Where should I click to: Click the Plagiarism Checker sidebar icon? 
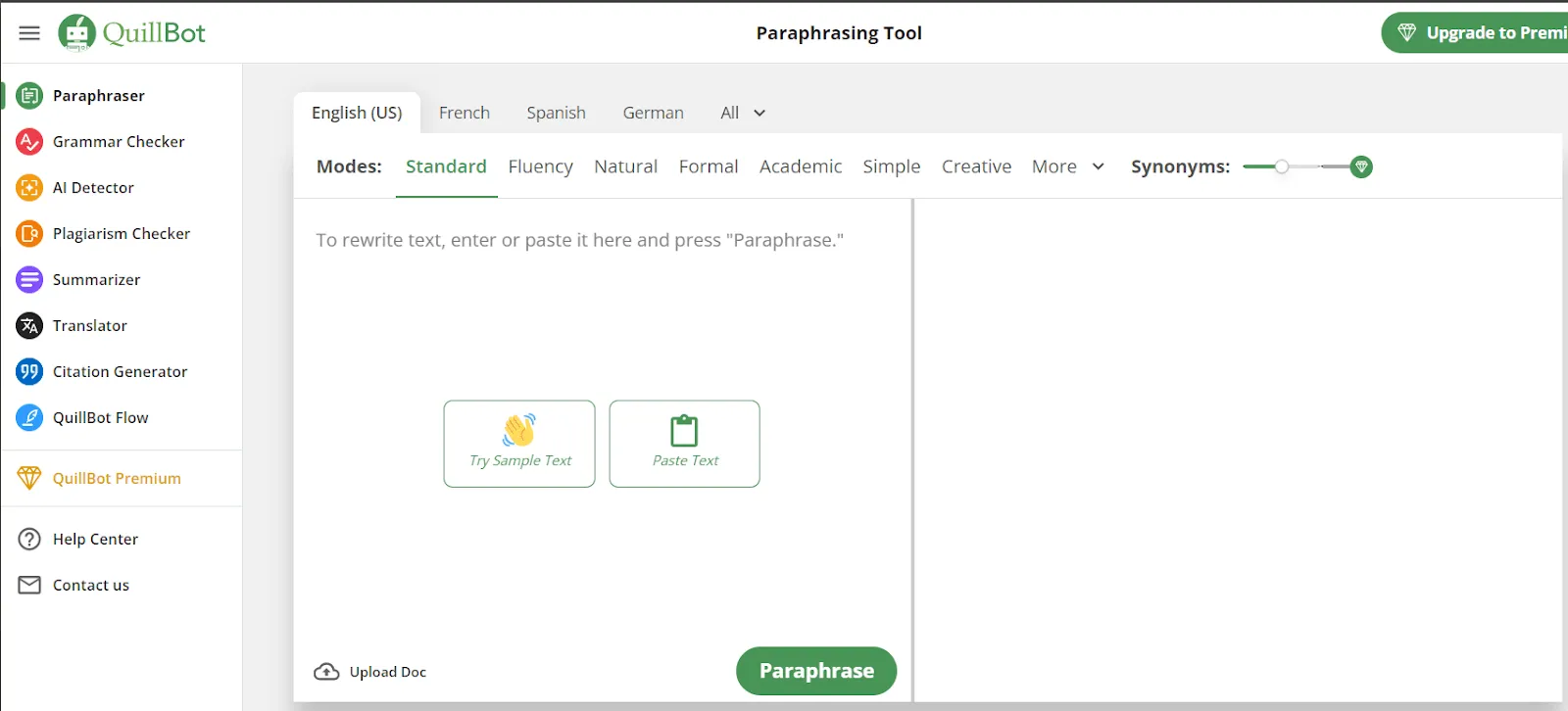click(29, 234)
